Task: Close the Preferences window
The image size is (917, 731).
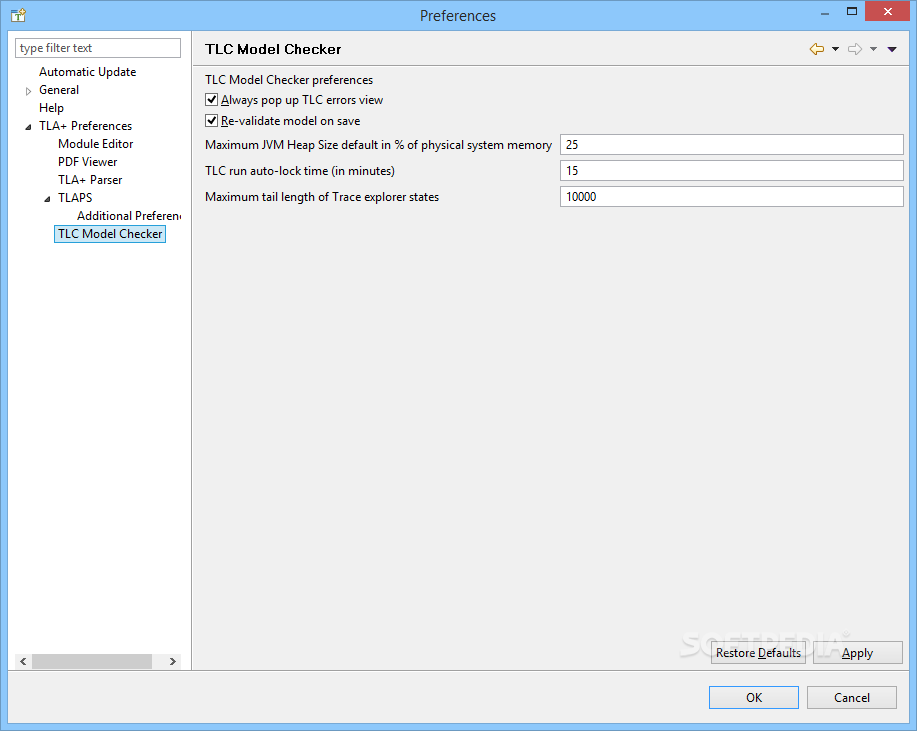Action: [888, 12]
